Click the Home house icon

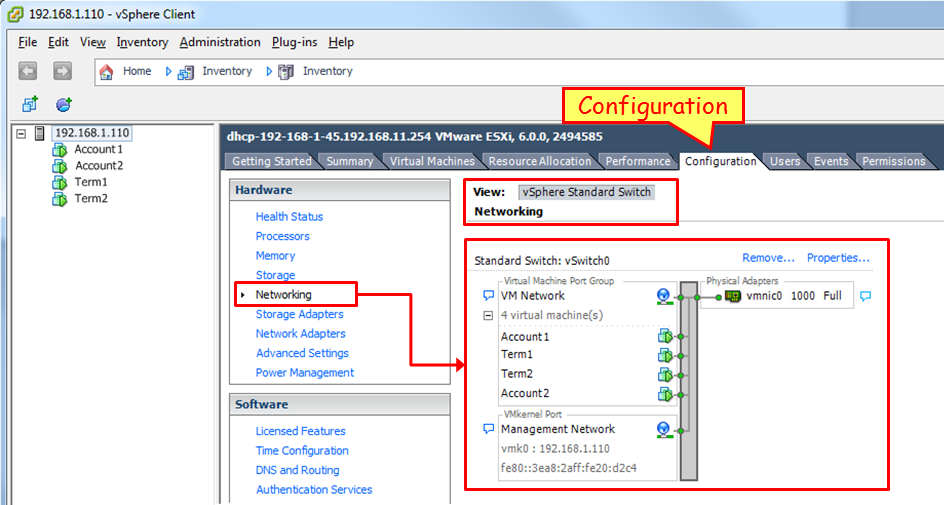click(107, 72)
